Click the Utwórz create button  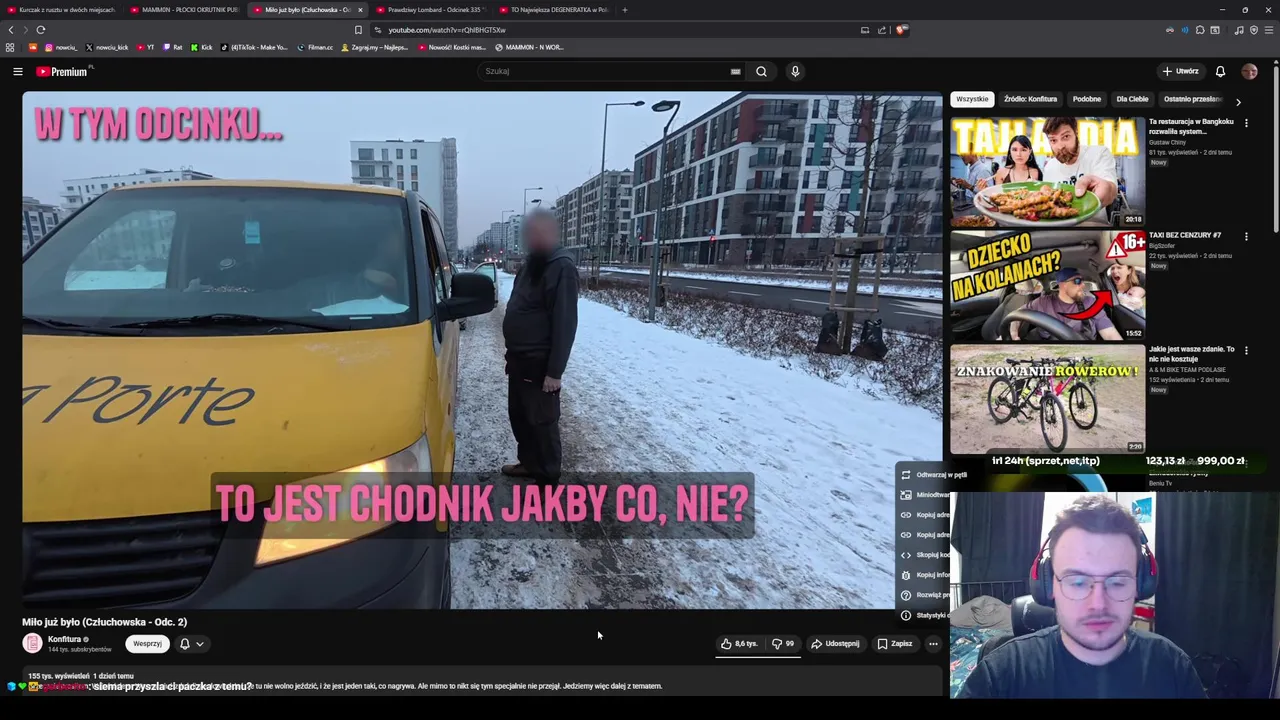tap(1180, 71)
